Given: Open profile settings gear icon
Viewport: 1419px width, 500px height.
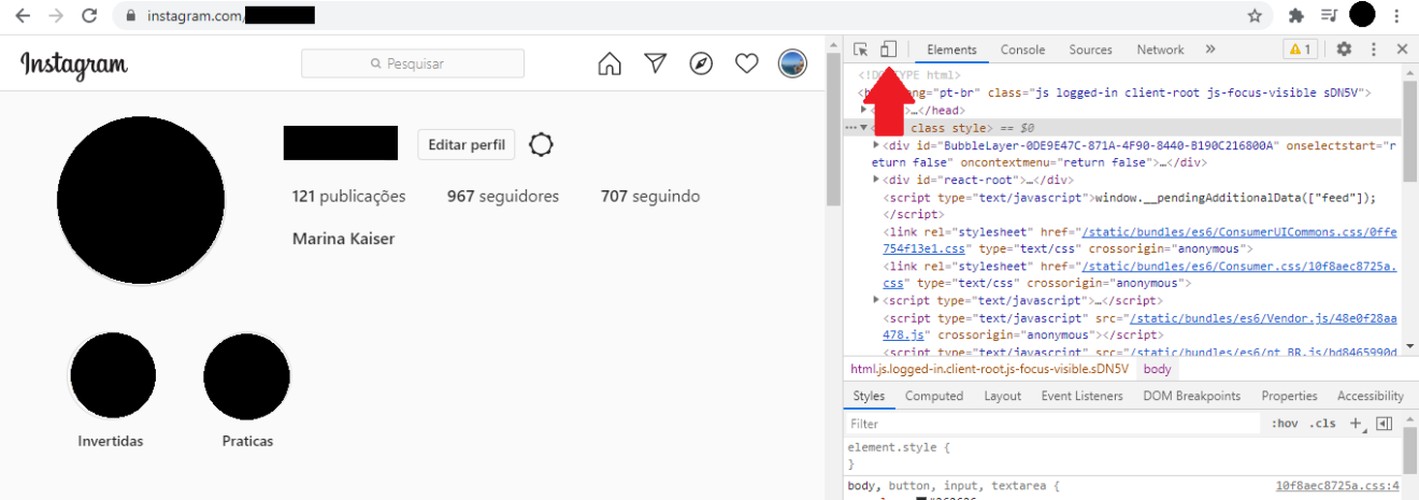Looking at the screenshot, I should [541, 145].
